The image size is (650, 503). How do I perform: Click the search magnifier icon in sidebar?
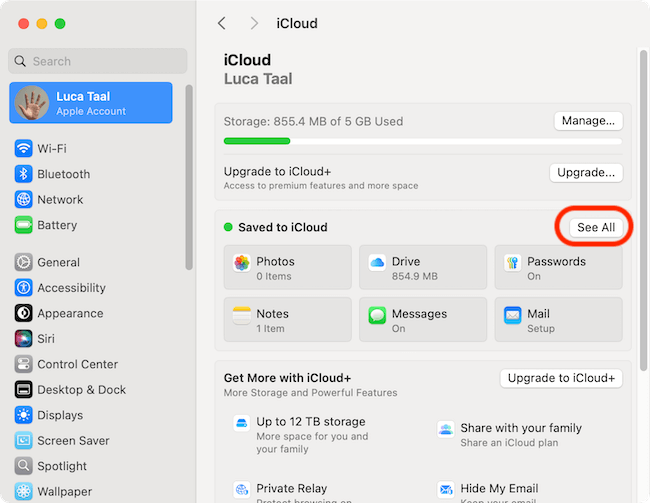20,61
